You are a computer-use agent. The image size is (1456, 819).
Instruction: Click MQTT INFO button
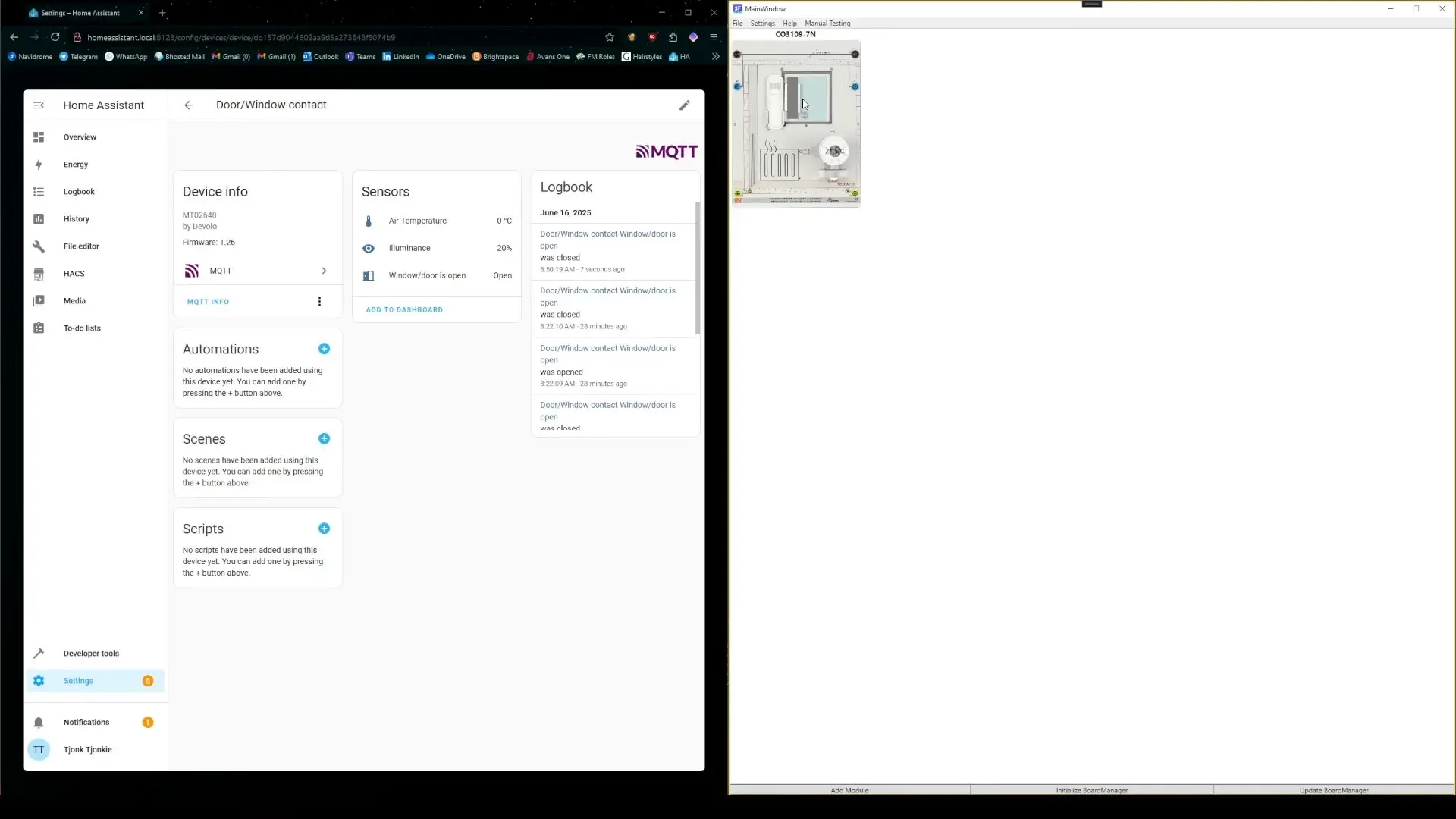click(208, 302)
